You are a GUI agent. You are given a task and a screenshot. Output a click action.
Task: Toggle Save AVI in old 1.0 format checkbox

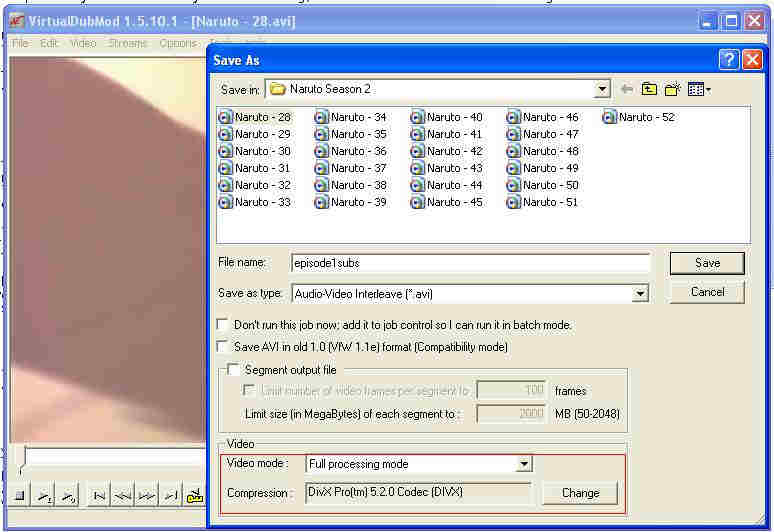tap(223, 346)
